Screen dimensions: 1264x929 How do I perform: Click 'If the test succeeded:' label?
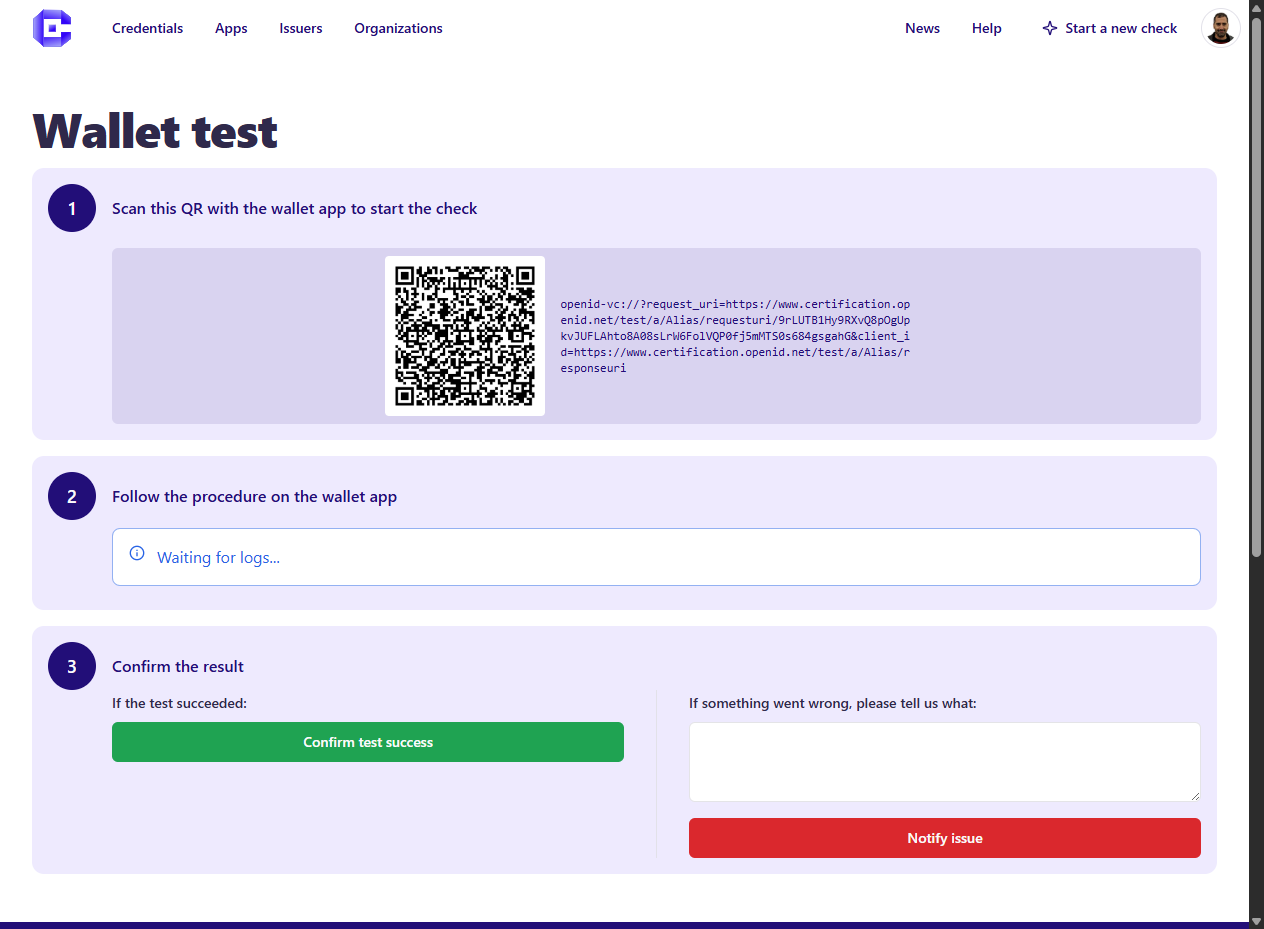click(179, 703)
